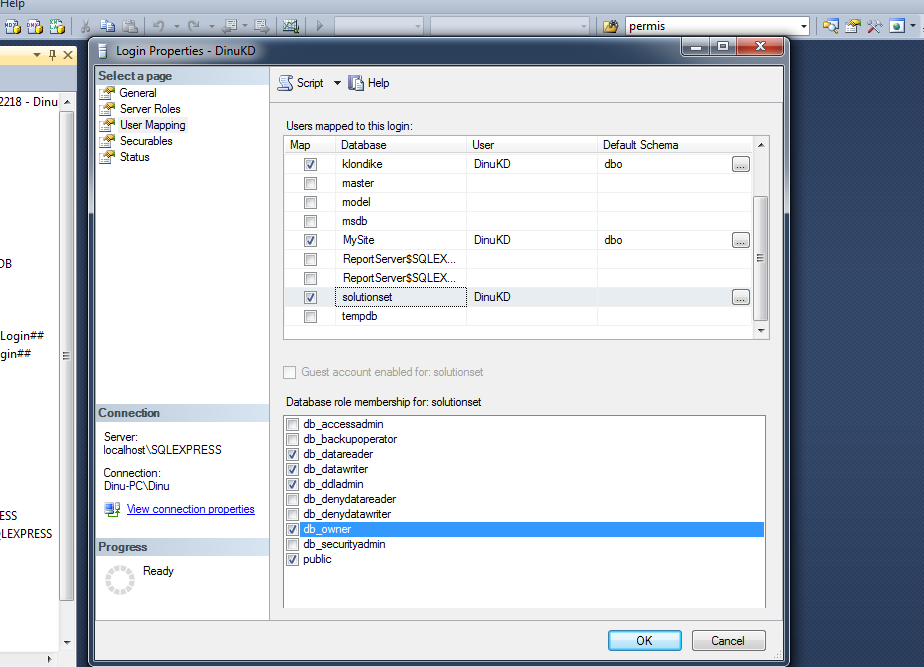Uncheck the db_owner role membership
The height and width of the screenshot is (667, 924).
click(291, 529)
